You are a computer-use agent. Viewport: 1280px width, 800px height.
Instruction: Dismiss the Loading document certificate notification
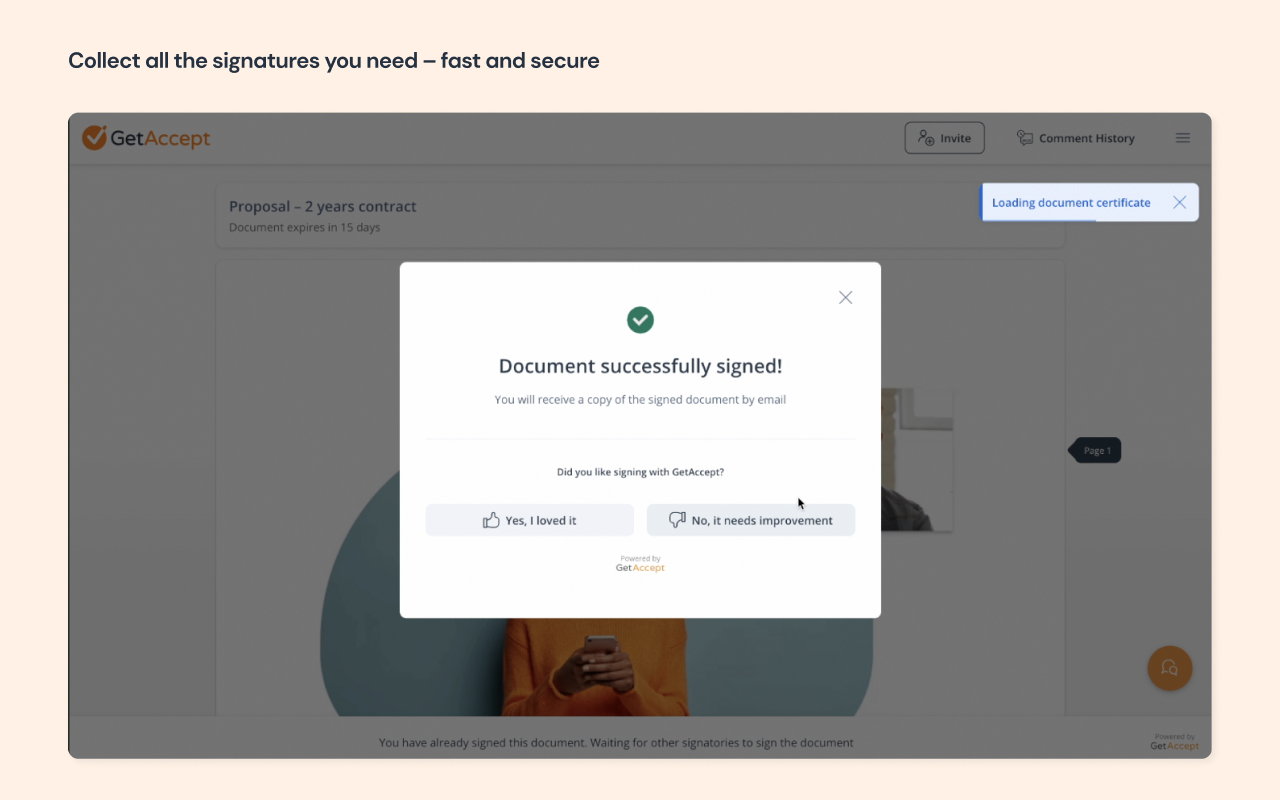[x=1179, y=202]
